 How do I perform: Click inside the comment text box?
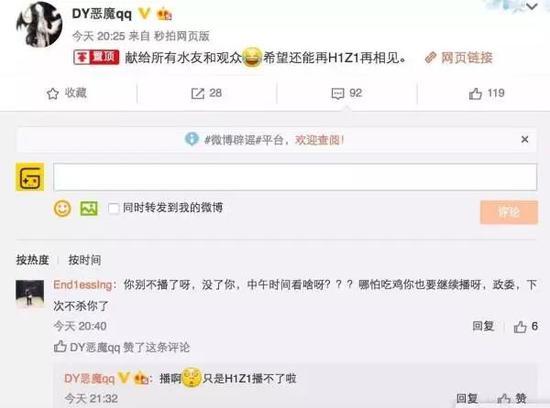click(295, 177)
